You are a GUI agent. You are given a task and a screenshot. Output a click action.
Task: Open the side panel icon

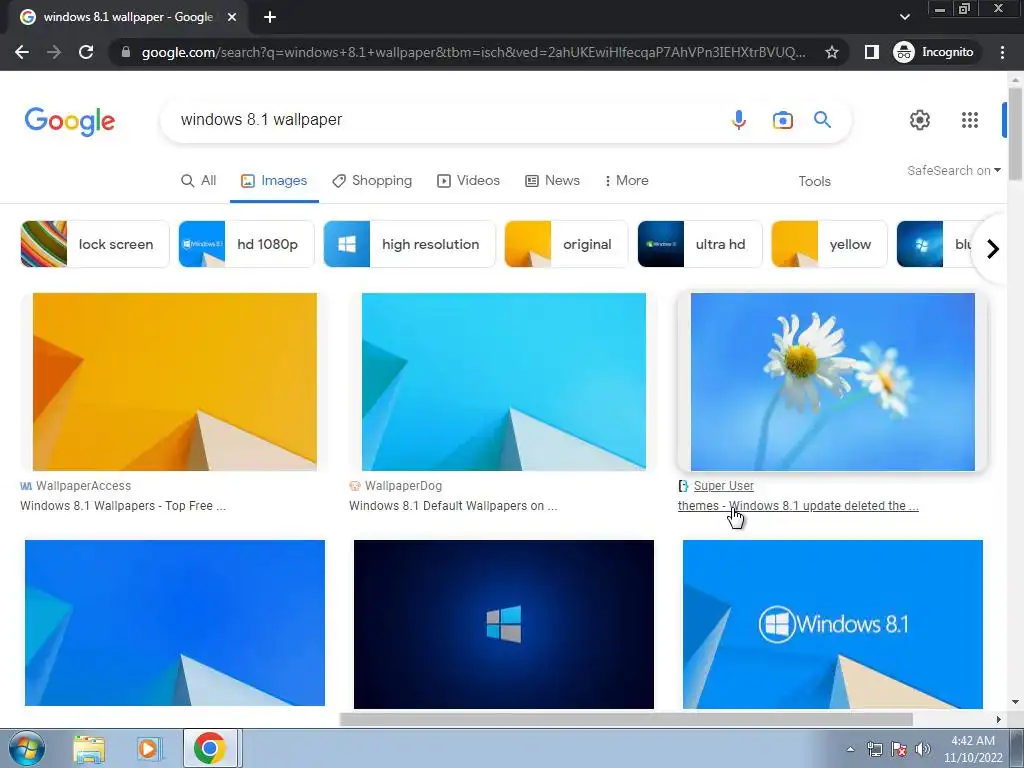click(x=871, y=52)
